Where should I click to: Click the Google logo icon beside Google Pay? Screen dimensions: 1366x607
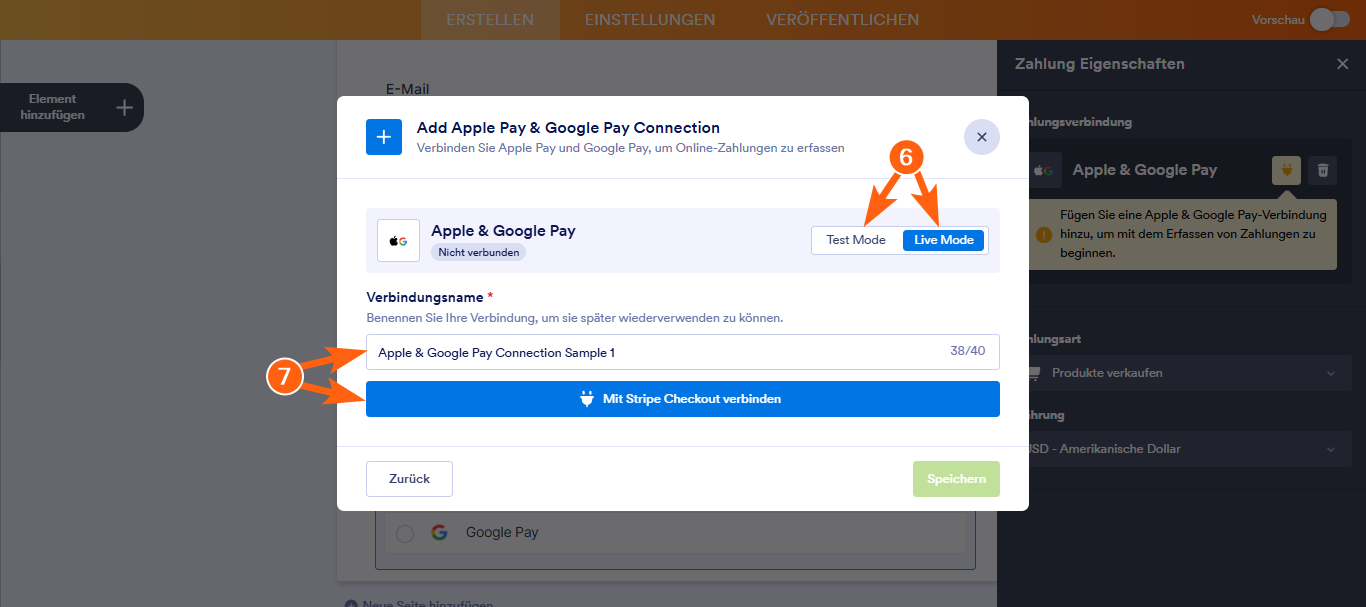tap(439, 533)
